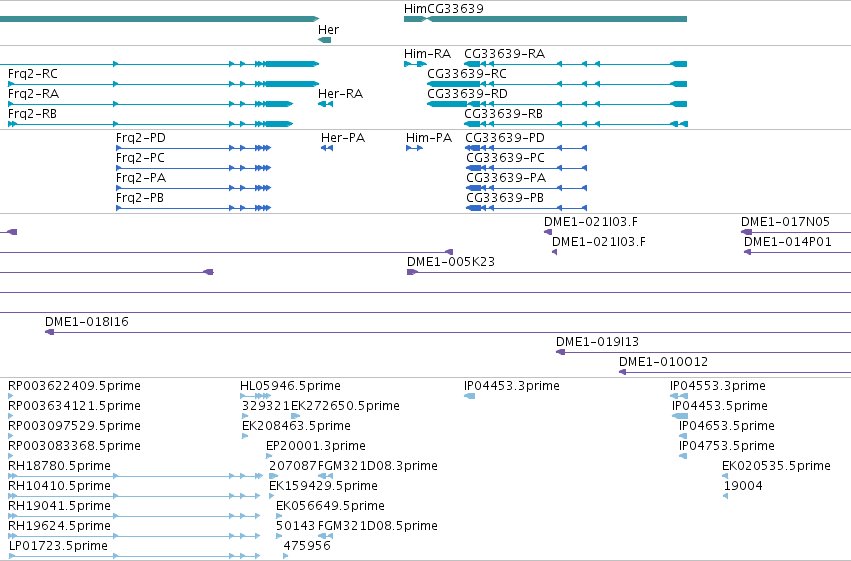This screenshot has height=561, width=851.
Task: Click the CG33639-RC transcript label
Action: (x=467, y=74)
